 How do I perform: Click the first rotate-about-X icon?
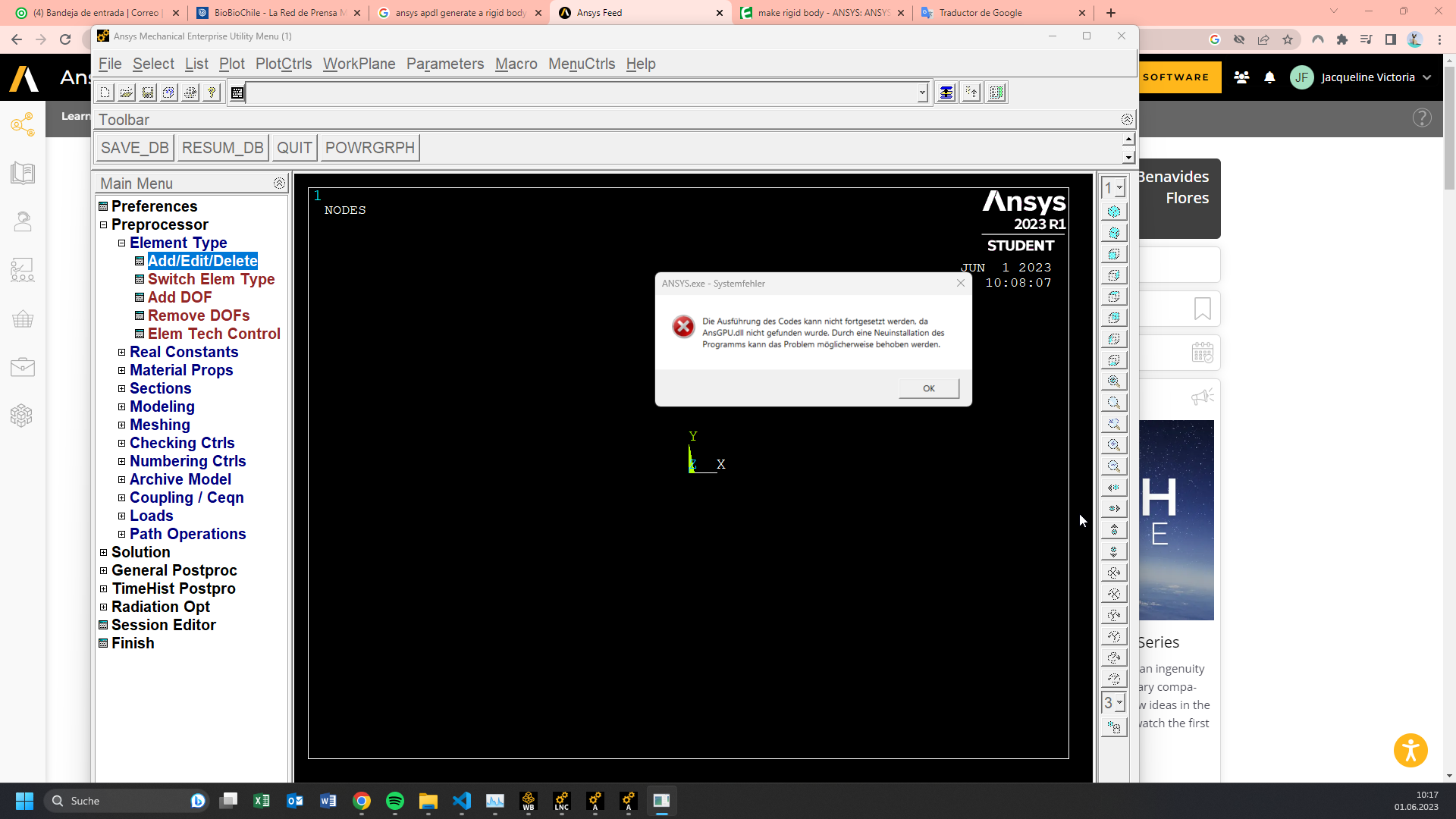pyautogui.click(x=1114, y=573)
